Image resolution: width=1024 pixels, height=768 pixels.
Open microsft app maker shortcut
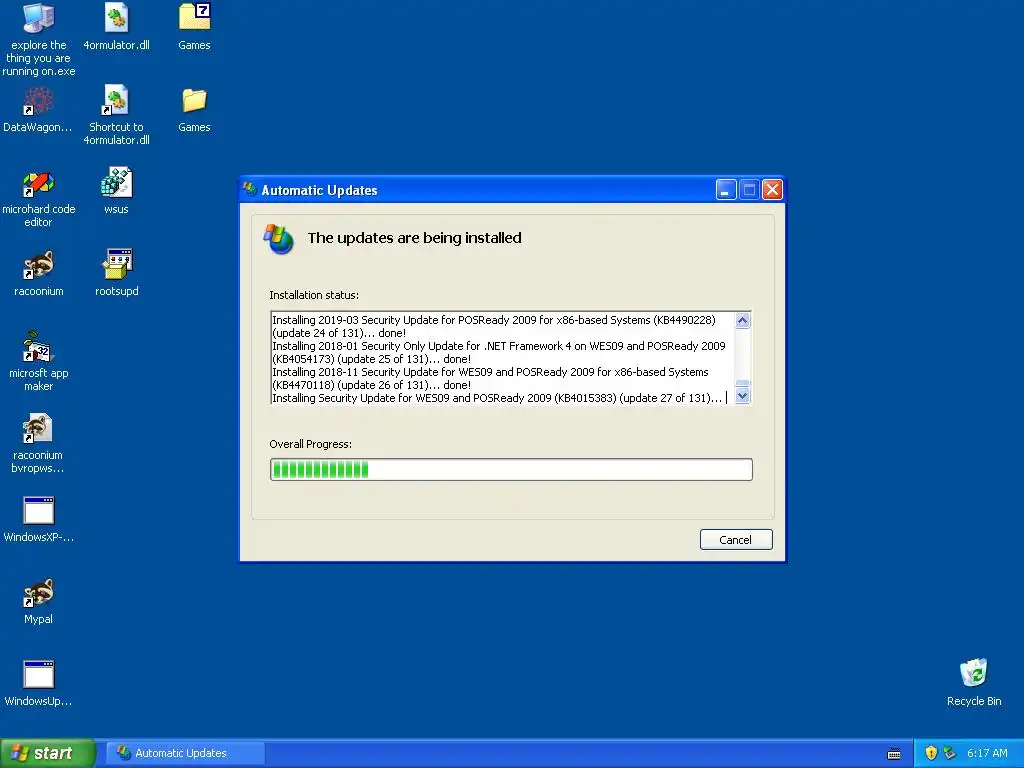click(x=39, y=362)
